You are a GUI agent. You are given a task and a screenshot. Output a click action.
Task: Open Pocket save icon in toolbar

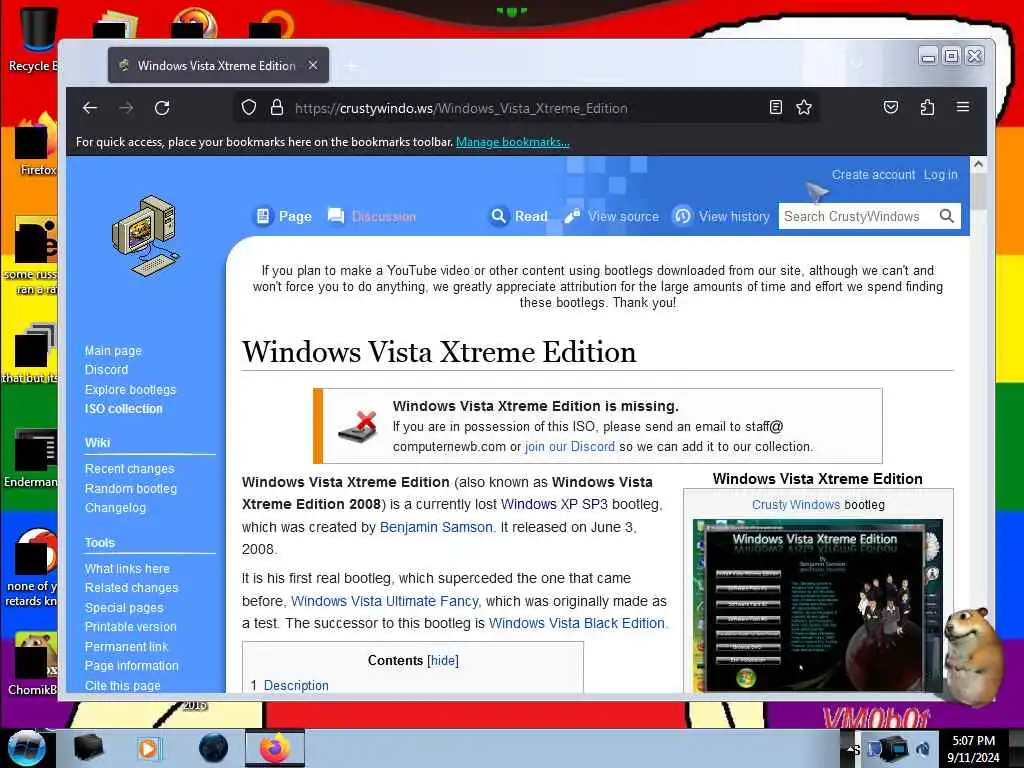891,107
